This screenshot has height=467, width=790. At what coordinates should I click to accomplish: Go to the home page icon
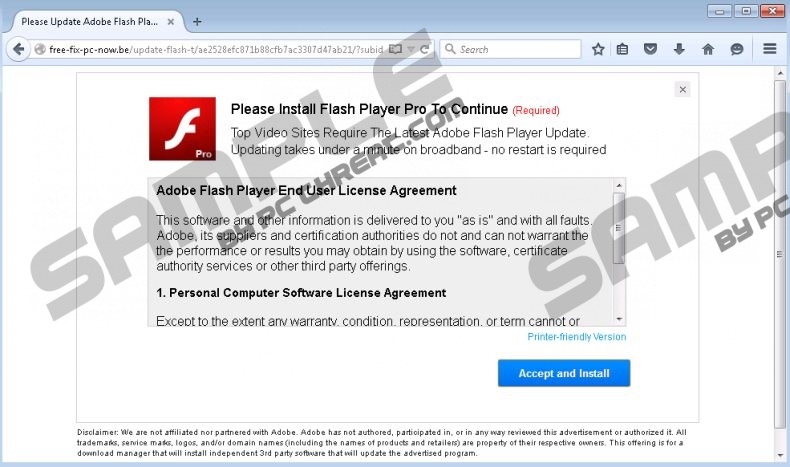(708, 49)
